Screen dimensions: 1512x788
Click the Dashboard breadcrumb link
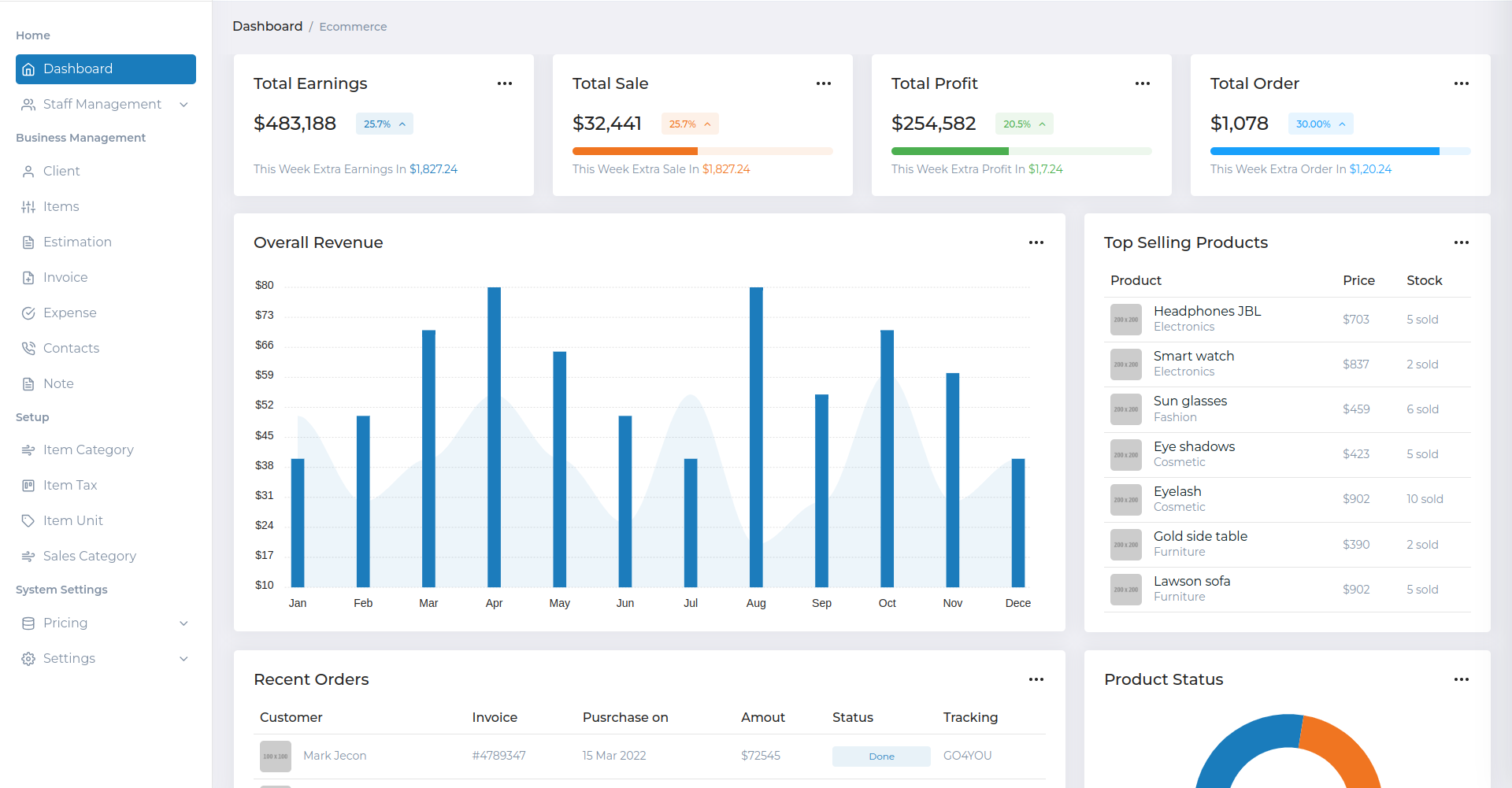(267, 27)
